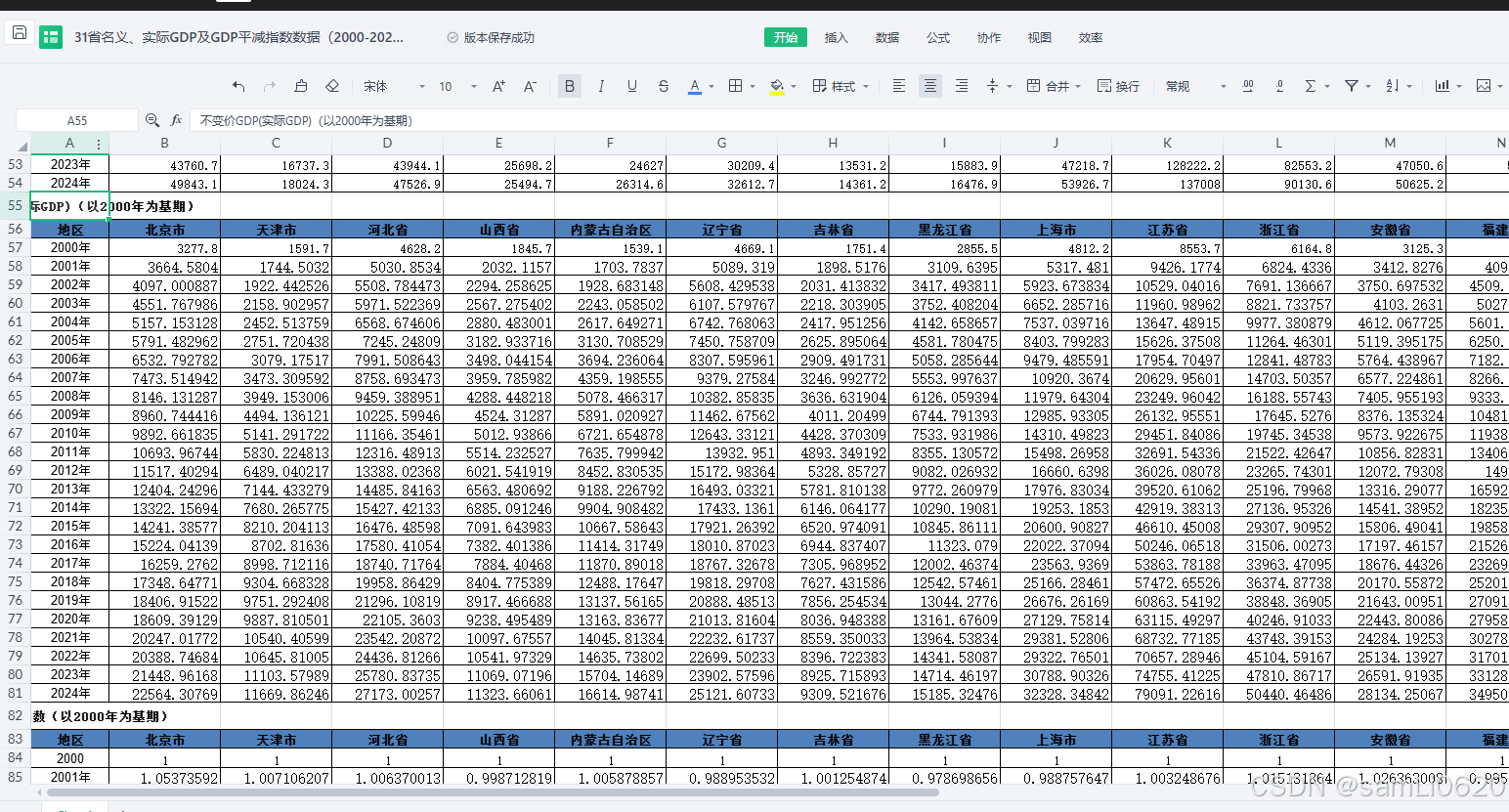
Task: Click the increase decimal places icon
Action: pyautogui.click(x=1248, y=86)
